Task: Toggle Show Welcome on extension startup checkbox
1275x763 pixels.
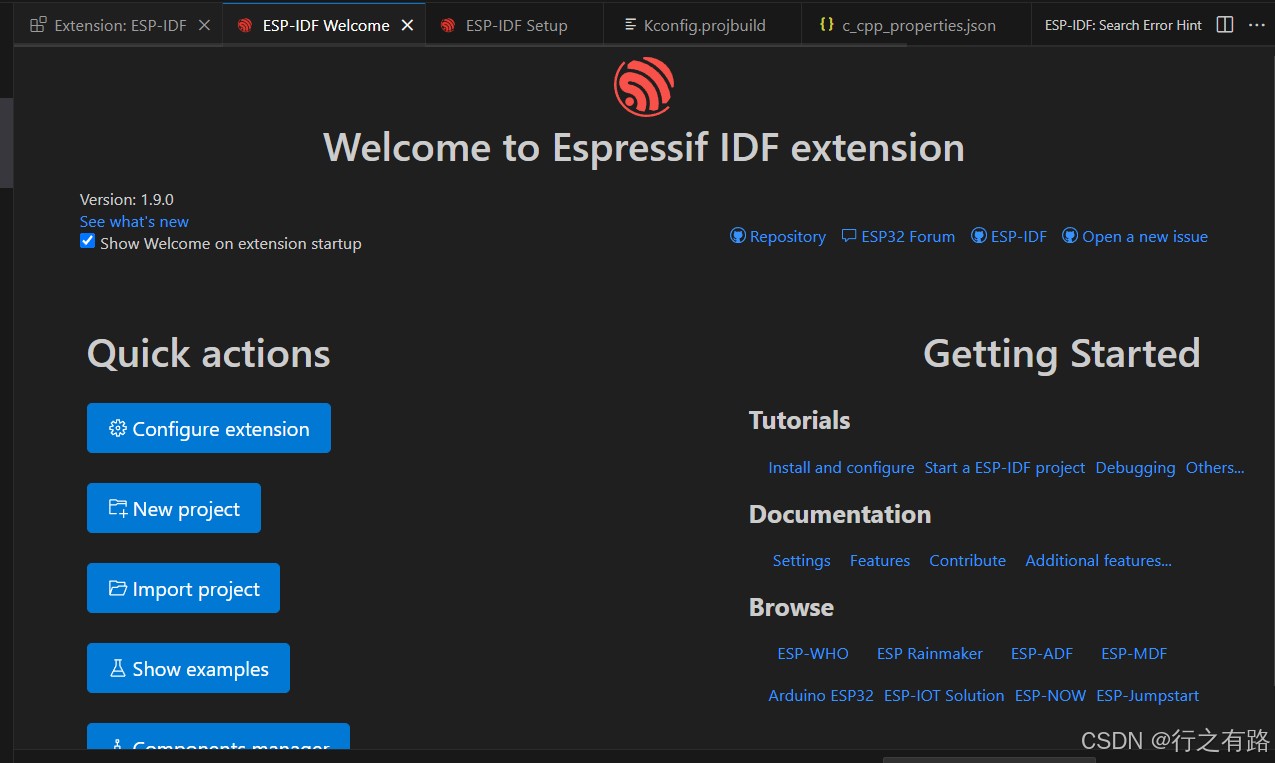Action: (88, 241)
